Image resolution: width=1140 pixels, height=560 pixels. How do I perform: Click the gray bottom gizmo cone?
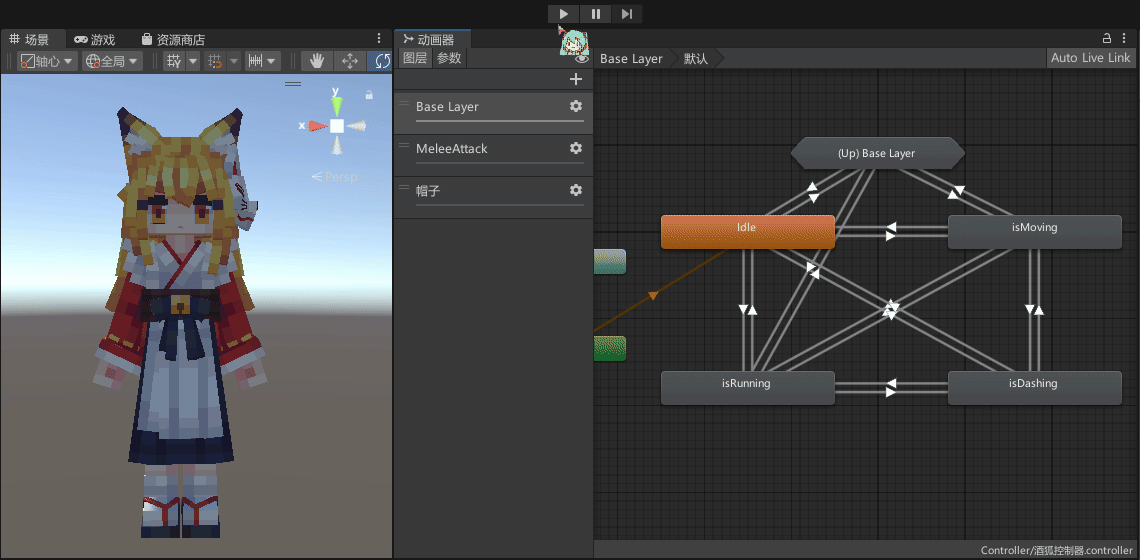(x=337, y=145)
